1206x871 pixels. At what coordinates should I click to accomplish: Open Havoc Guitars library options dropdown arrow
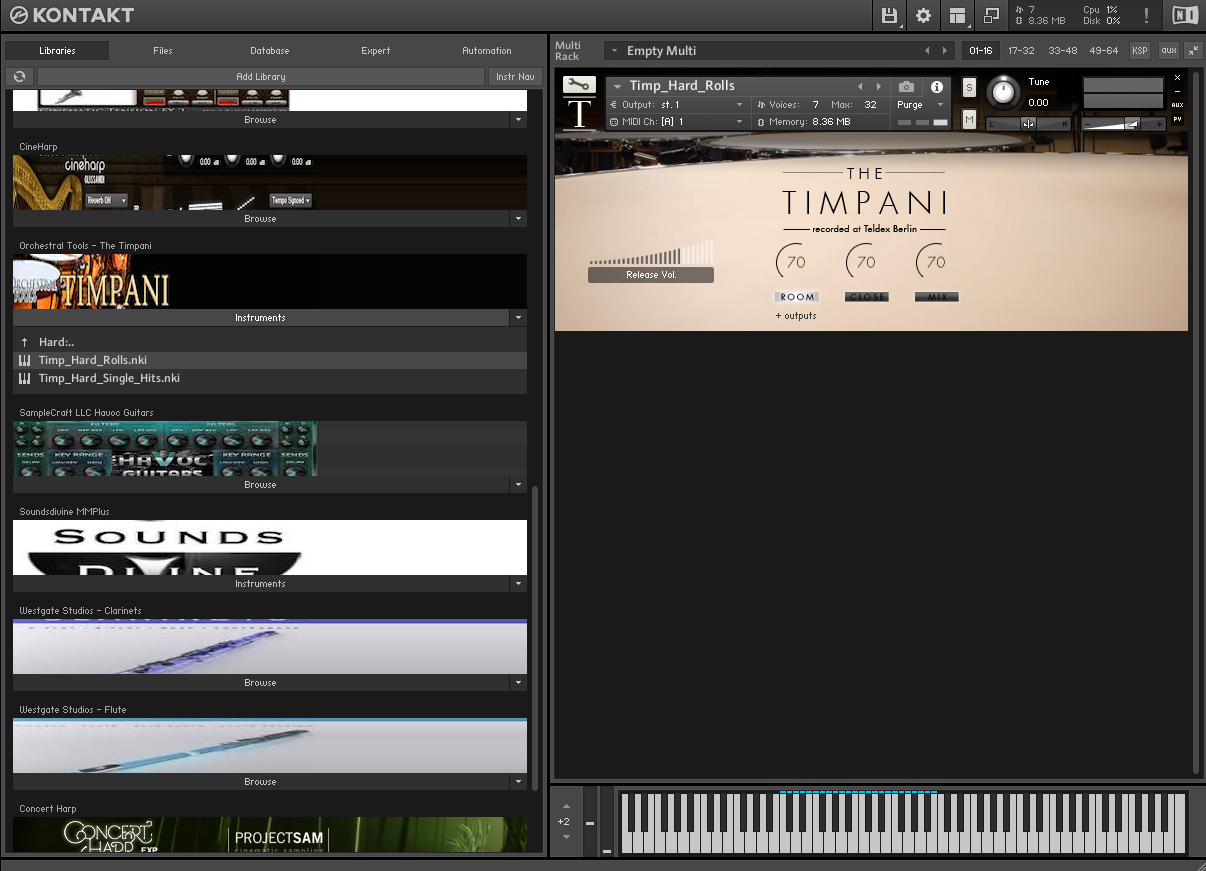518,485
